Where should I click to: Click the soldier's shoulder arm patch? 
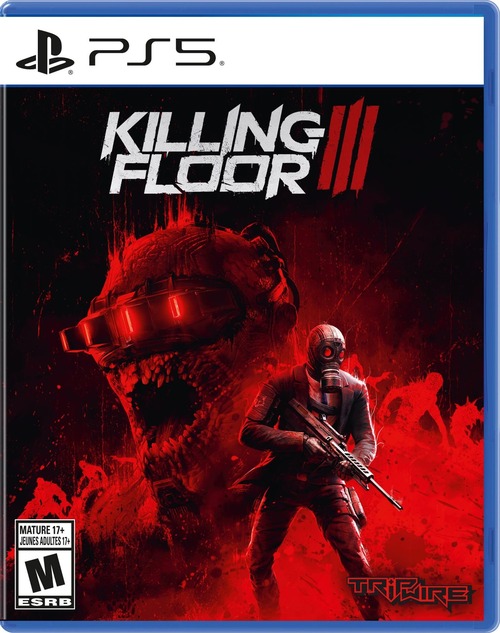pyautogui.click(x=262, y=400)
